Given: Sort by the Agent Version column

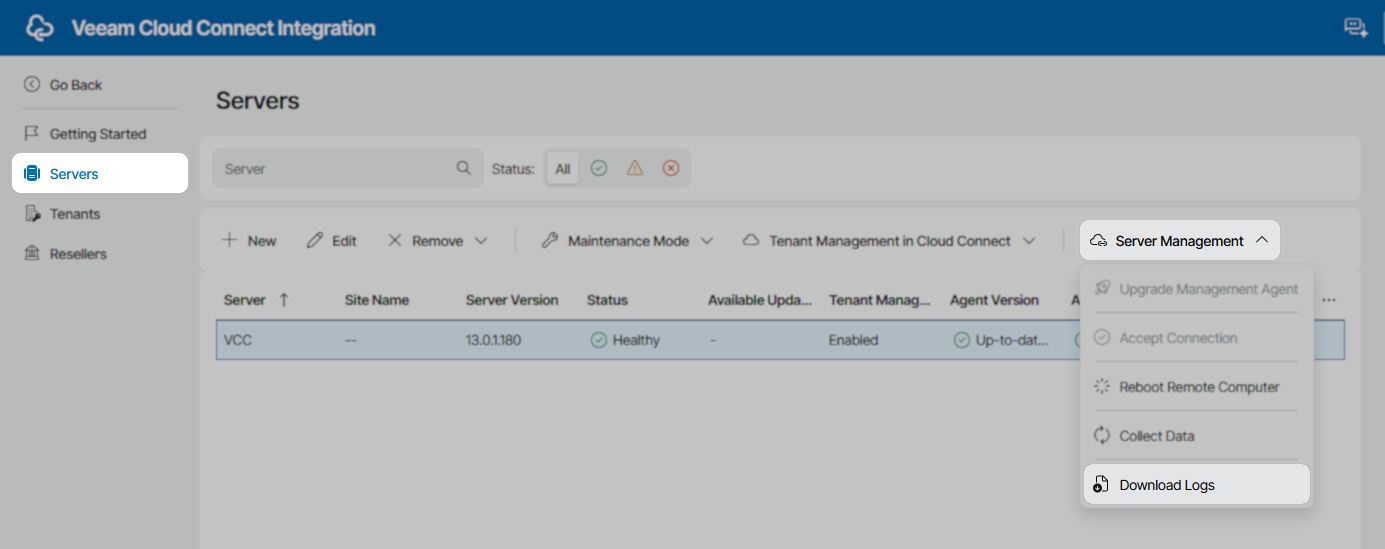Looking at the screenshot, I should (x=994, y=300).
